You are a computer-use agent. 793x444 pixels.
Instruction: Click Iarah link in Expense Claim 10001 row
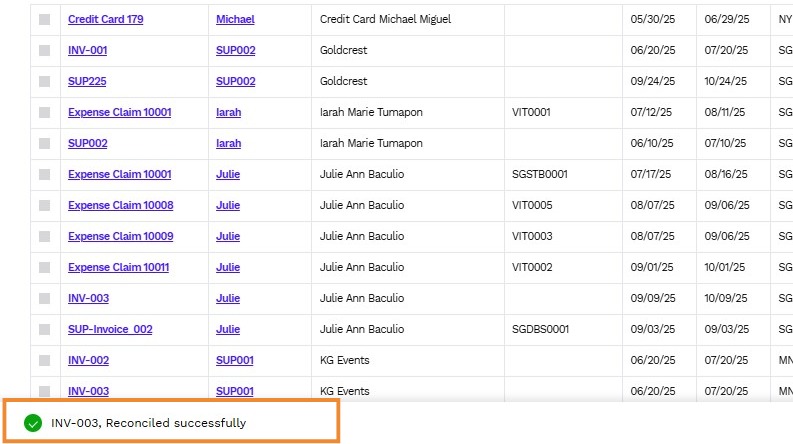point(228,112)
